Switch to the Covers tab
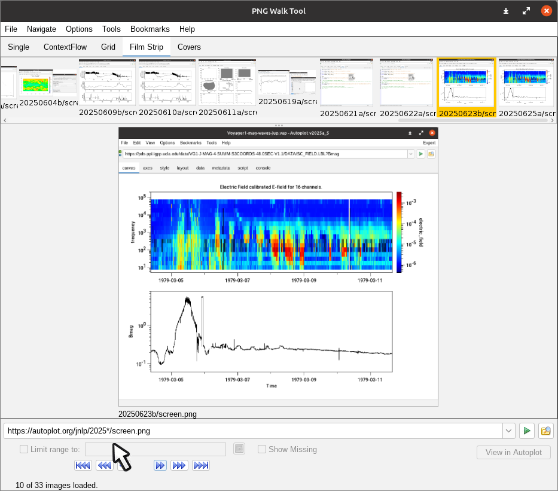This screenshot has width=558, height=491. [189, 47]
